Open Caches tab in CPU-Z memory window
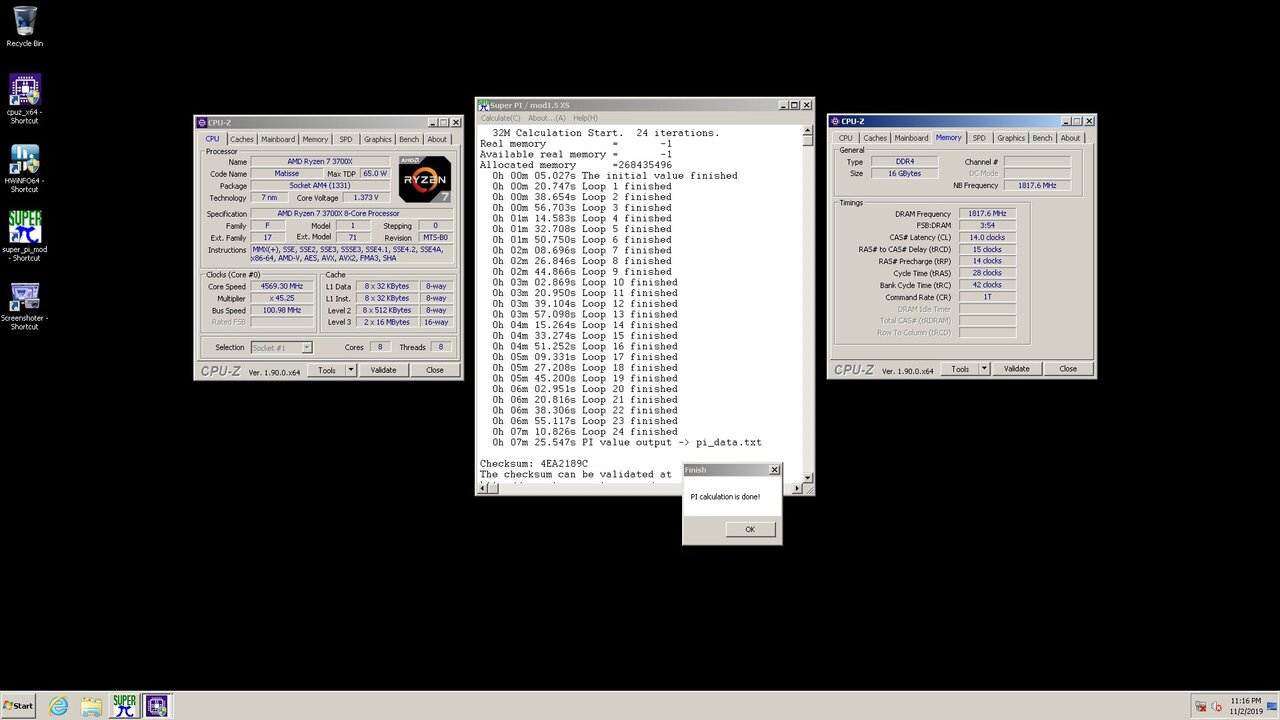 pyautogui.click(x=875, y=138)
